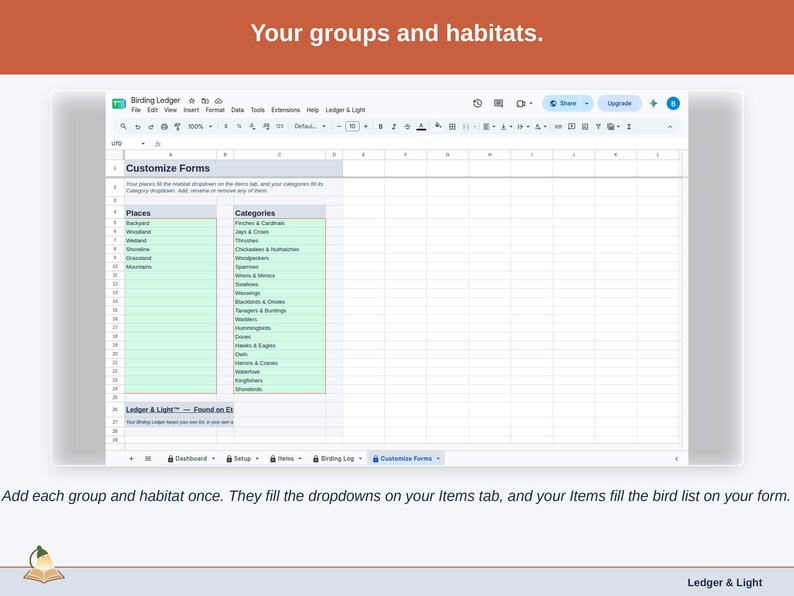Viewport: 794px width, 596px height.
Task: Open text wrapping dropdown
Action: (523, 127)
